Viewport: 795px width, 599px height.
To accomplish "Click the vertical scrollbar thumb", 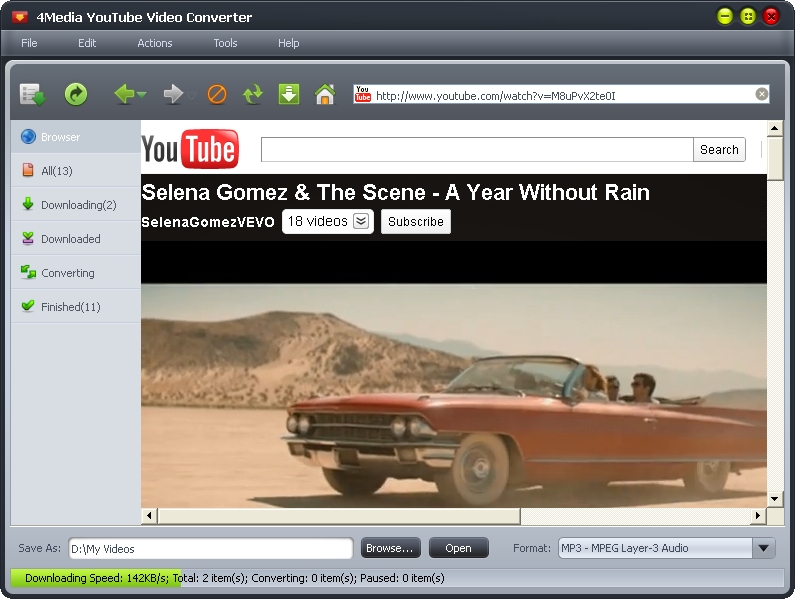I will [x=775, y=158].
